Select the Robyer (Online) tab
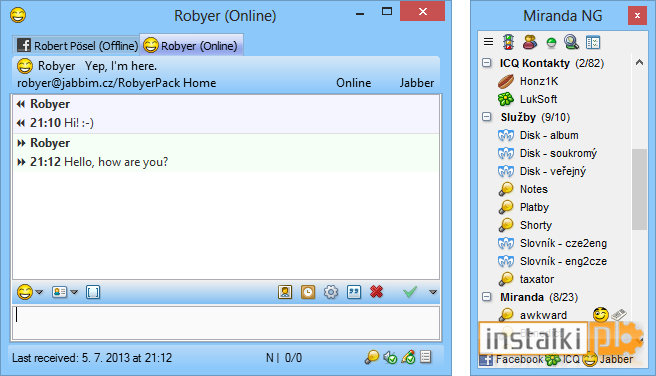The width and height of the screenshot is (656, 376). pos(191,45)
